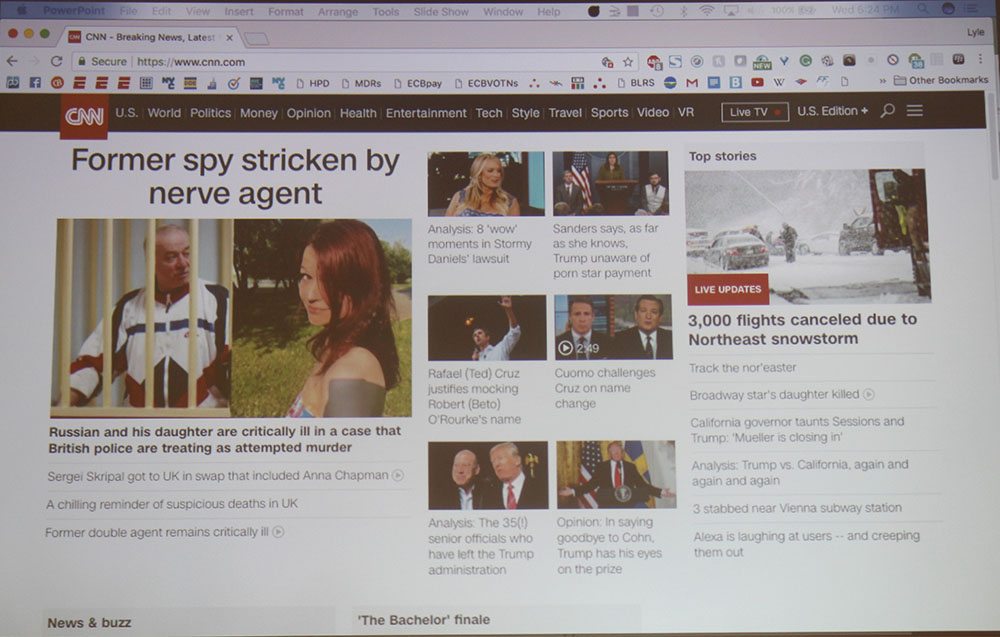Click the LIVE UPDATES badge
Viewport: 1000px width, 637px height.
(728, 289)
